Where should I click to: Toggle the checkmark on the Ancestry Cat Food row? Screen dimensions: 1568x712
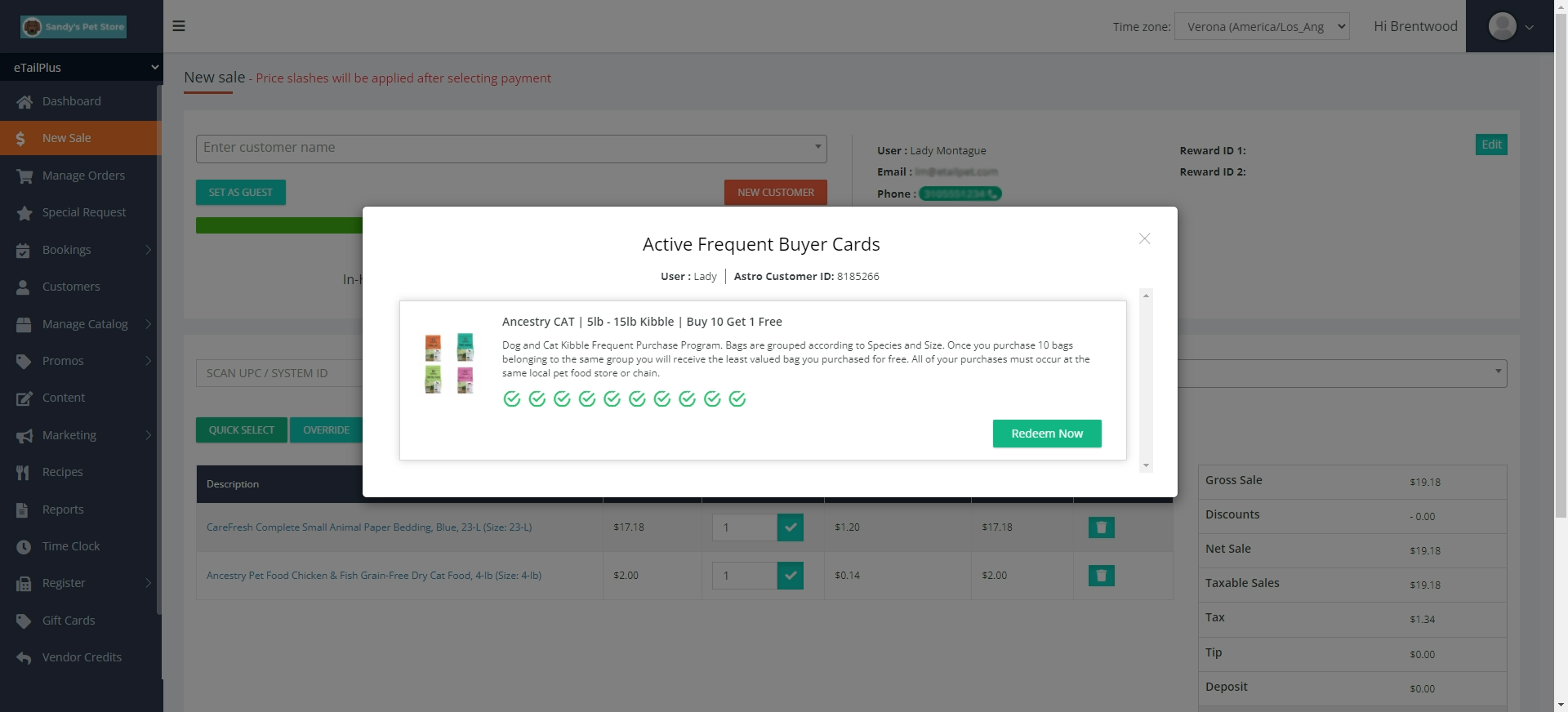point(790,576)
